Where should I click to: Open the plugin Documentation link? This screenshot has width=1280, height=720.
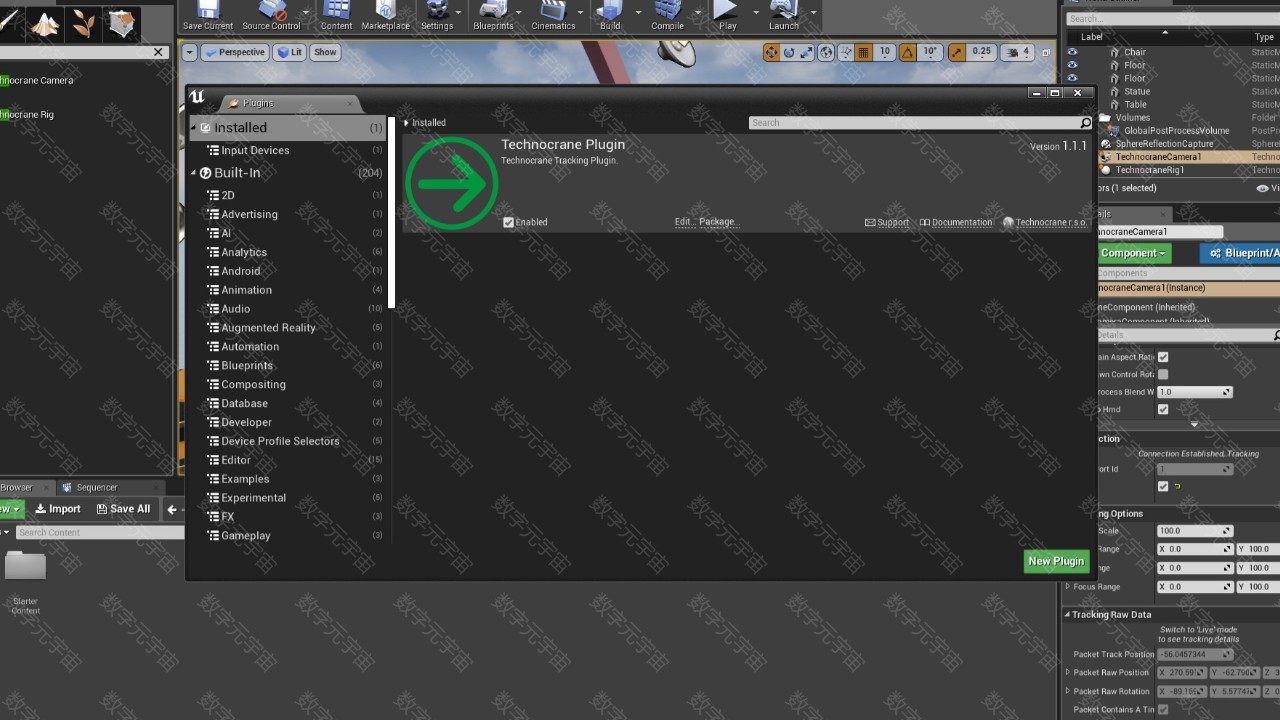956,223
